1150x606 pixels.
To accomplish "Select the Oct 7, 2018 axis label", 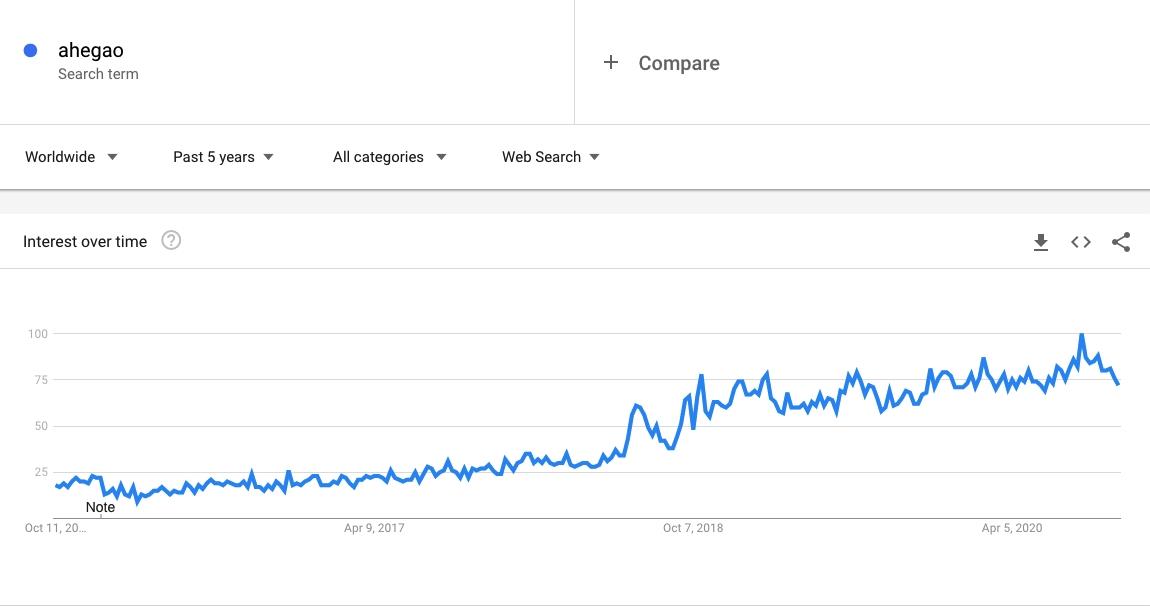I will click(693, 528).
